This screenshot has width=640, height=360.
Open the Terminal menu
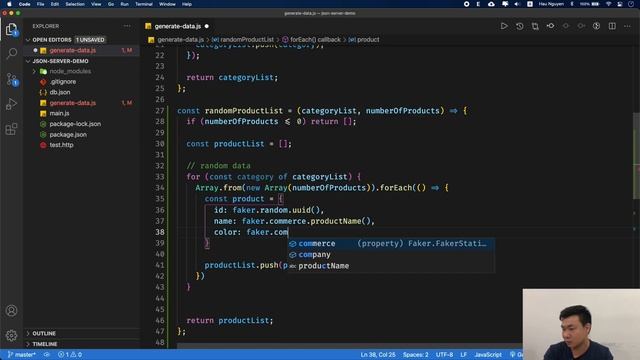pos(144,4)
